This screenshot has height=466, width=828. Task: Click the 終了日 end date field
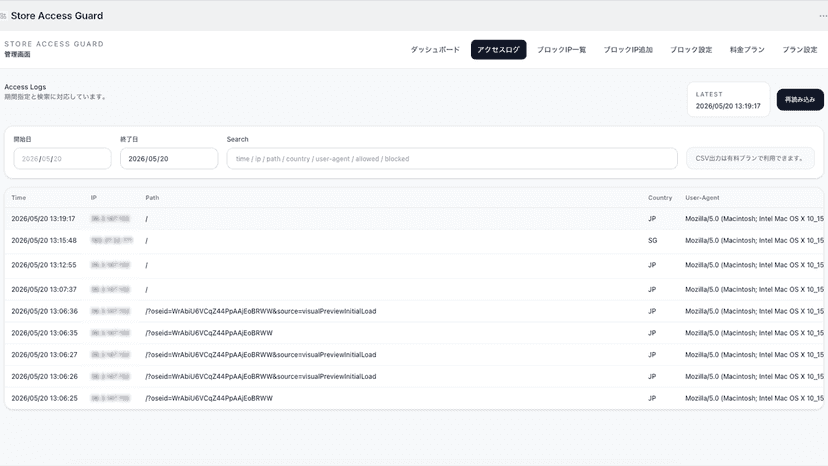169,159
